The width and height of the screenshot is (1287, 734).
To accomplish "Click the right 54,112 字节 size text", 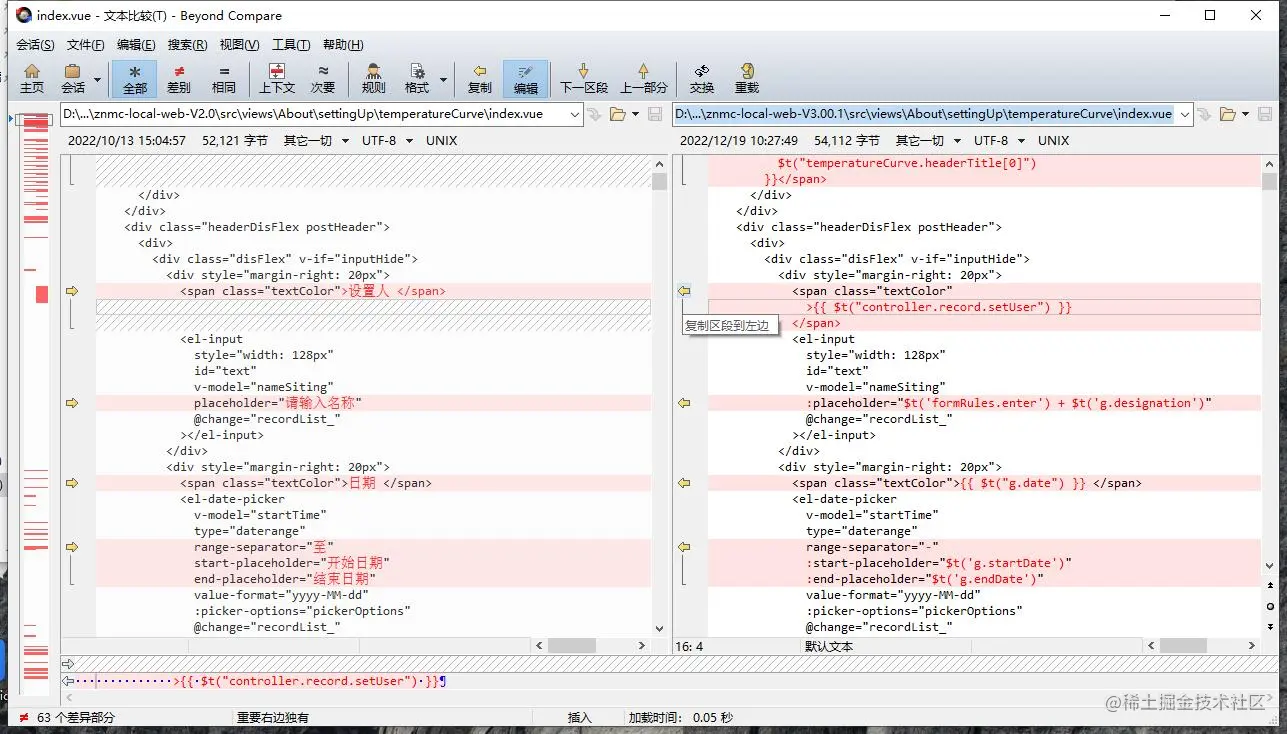I will [x=847, y=141].
